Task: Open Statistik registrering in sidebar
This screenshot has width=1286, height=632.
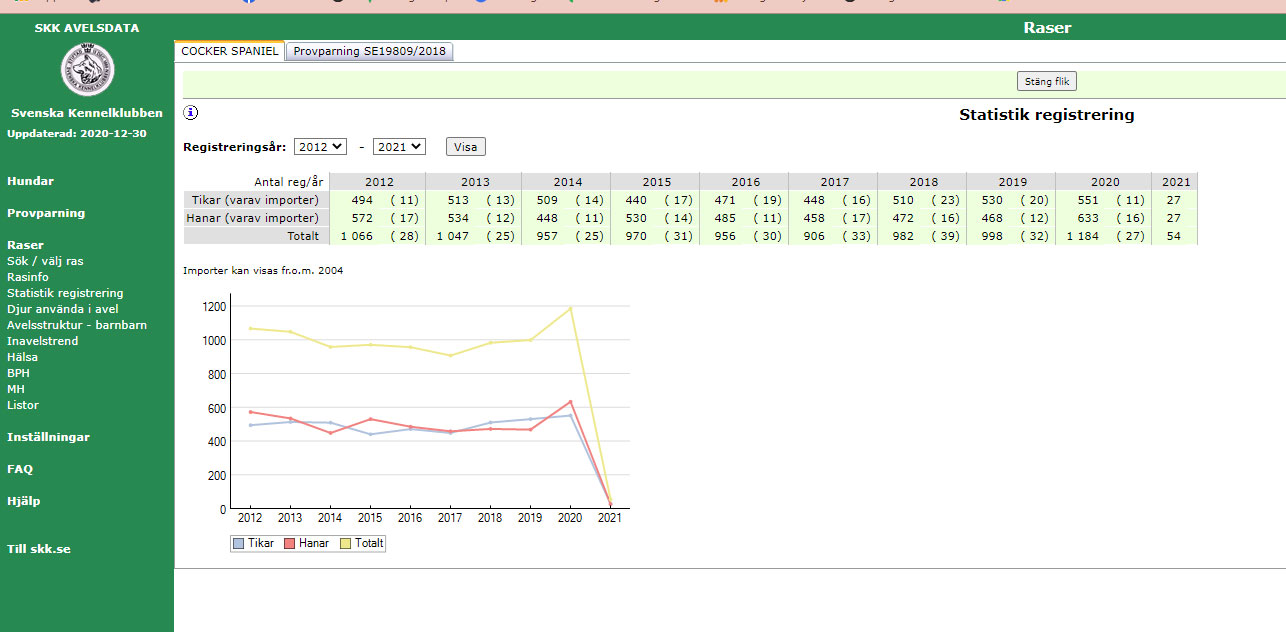Action: [x=65, y=293]
